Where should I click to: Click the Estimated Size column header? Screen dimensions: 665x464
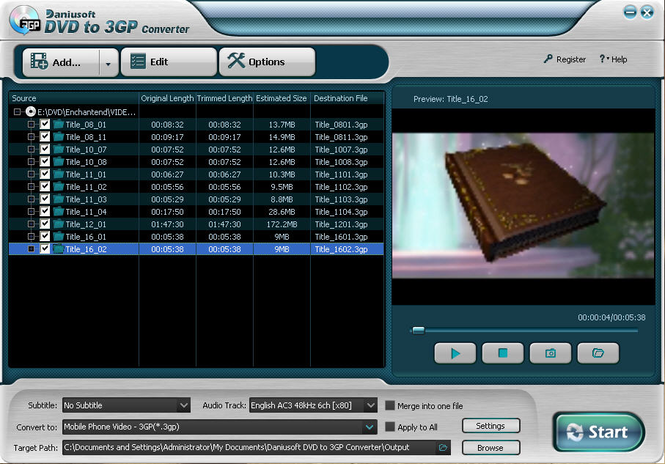[282, 98]
